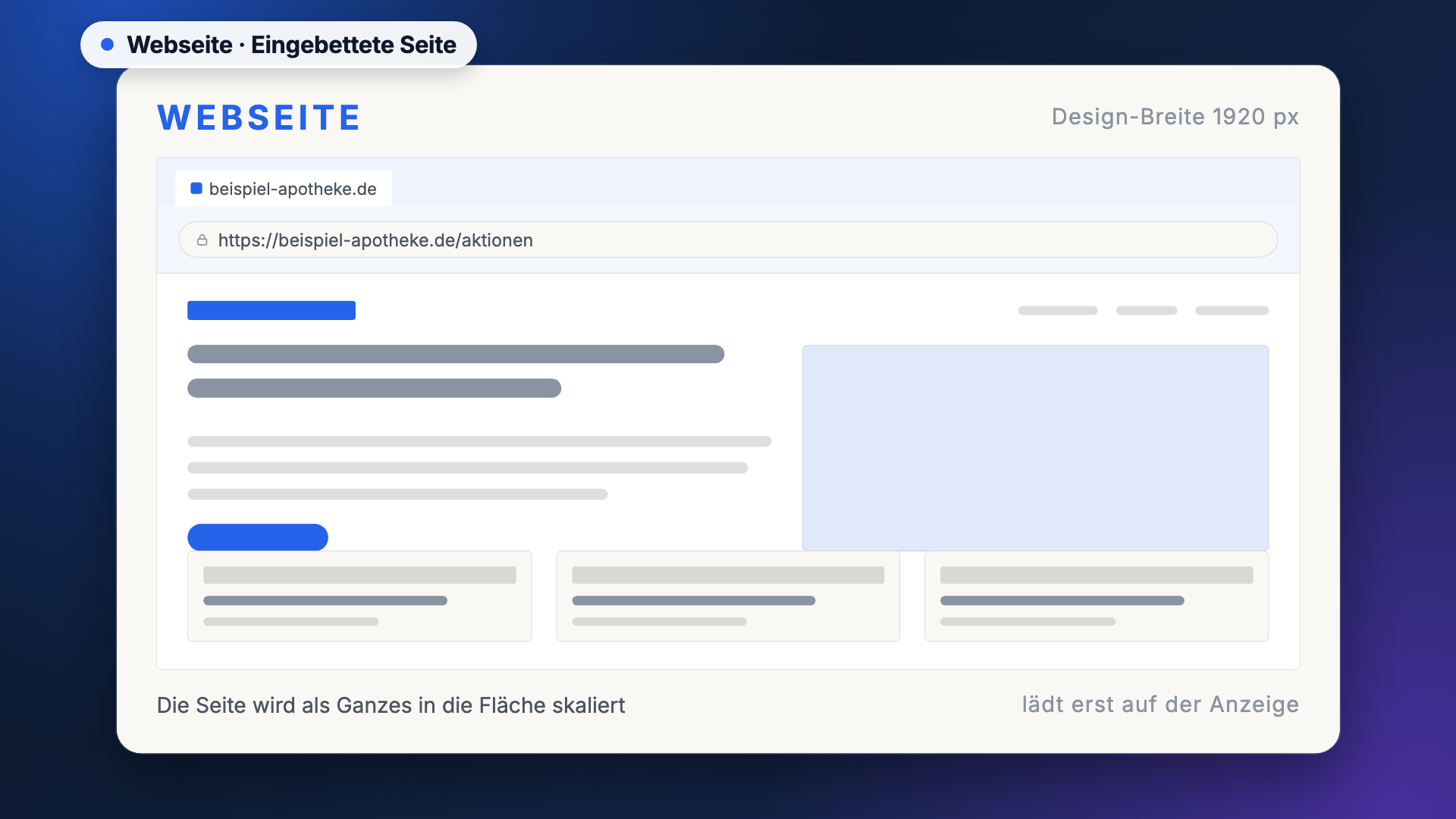
Task: Click the WEBSEITE heading
Action: pyautogui.click(x=259, y=118)
